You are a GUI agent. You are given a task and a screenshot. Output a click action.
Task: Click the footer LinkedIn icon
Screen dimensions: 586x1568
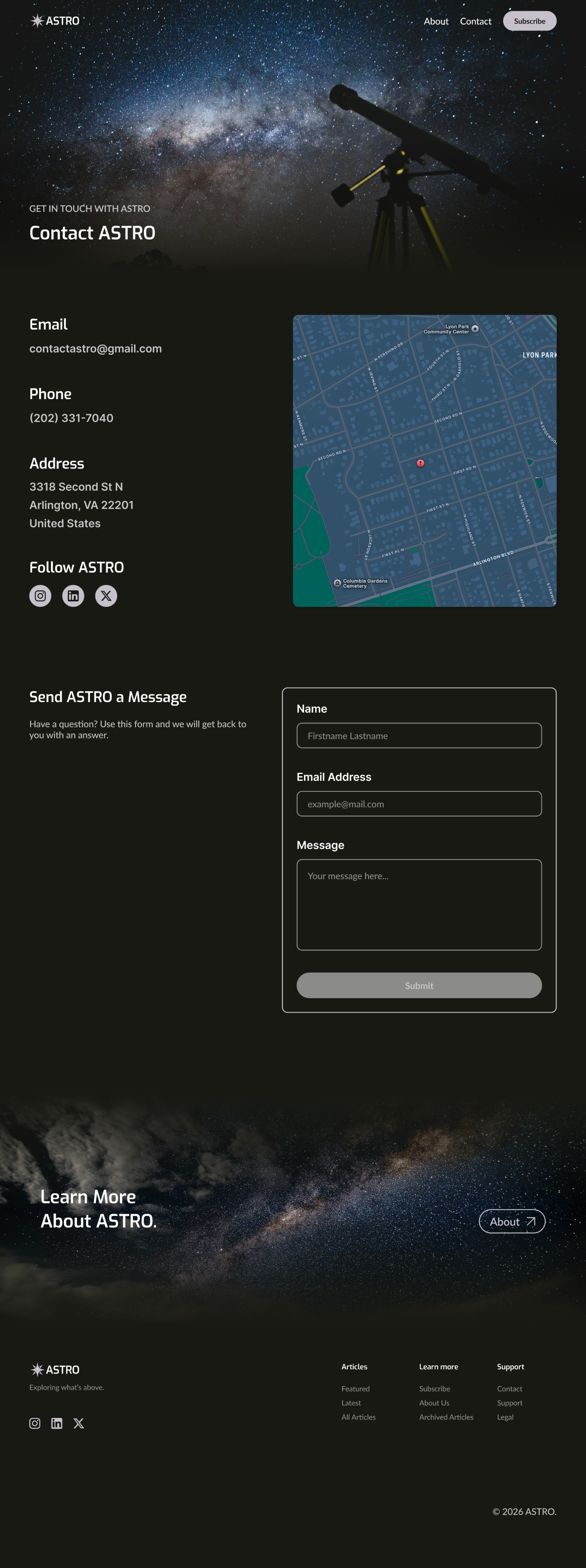tap(57, 1423)
